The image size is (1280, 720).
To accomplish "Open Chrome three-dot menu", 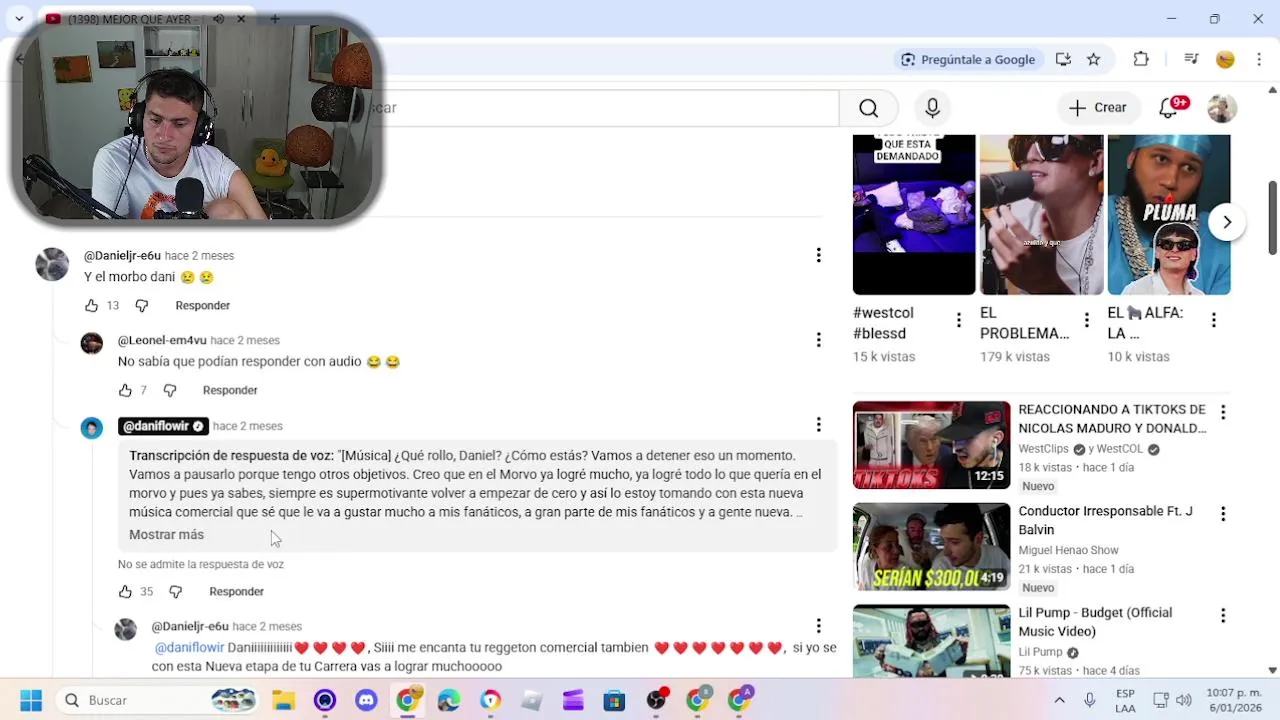I will [1259, 59].
